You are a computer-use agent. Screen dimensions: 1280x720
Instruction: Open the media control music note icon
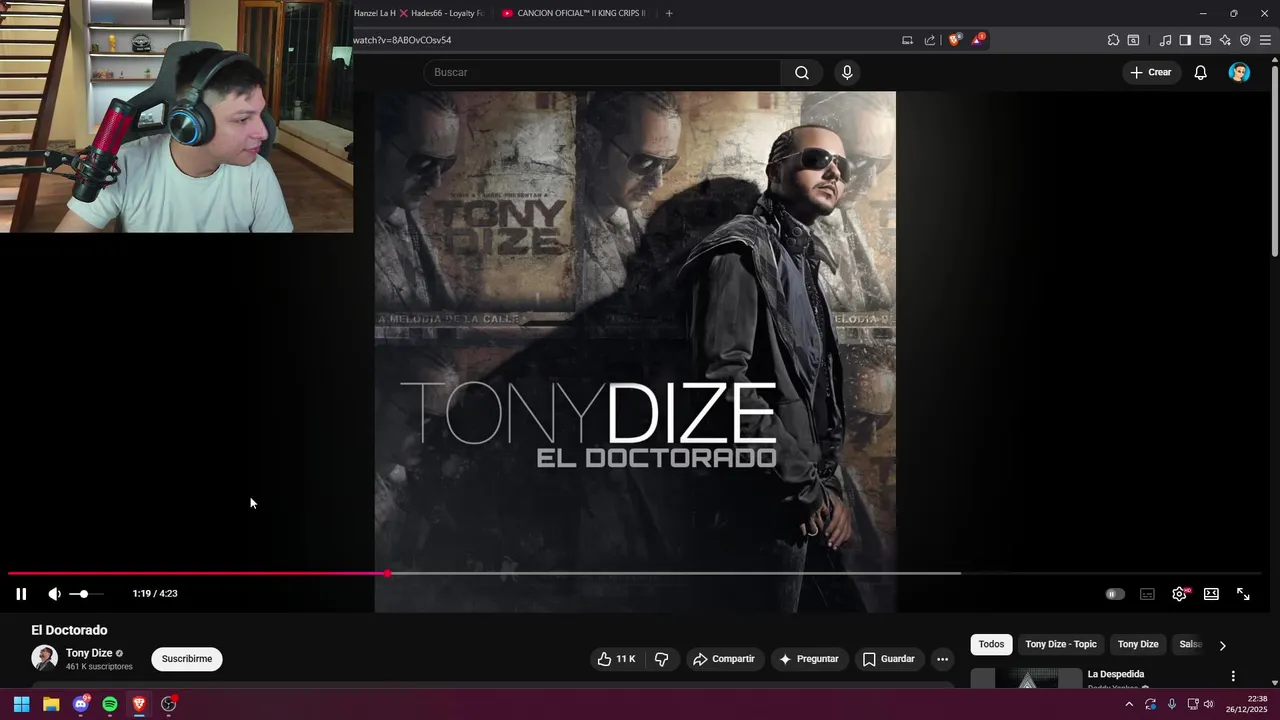(x=1165, y=40)
